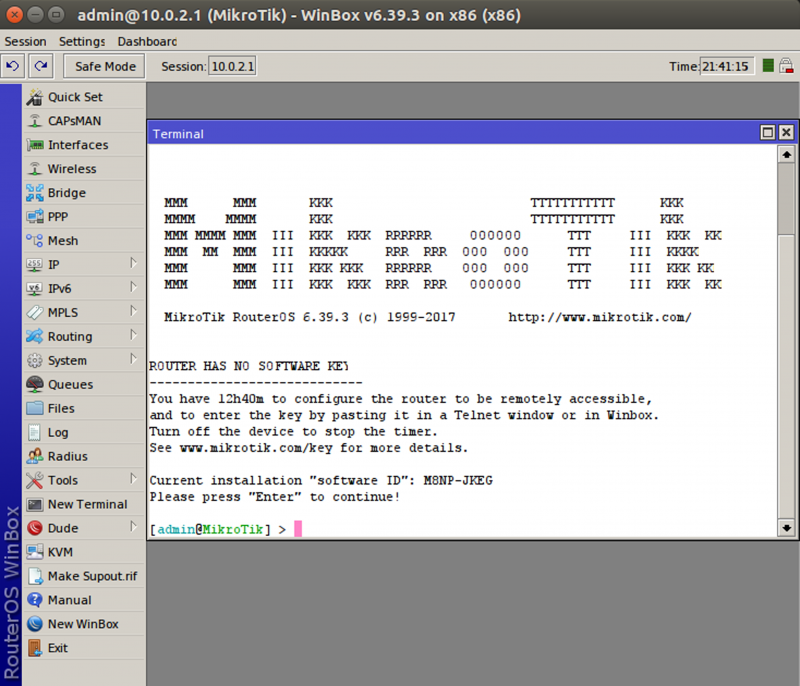Click the "ROUTER HAS NO SOFTWARE KEY" line

[x=248, y=366]
